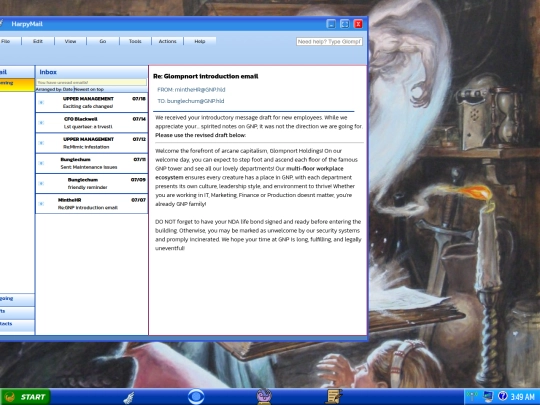Open Bunglechum's 'friendly reminder' email
Viewport: 540px width, 405px height.
[92, 184]
